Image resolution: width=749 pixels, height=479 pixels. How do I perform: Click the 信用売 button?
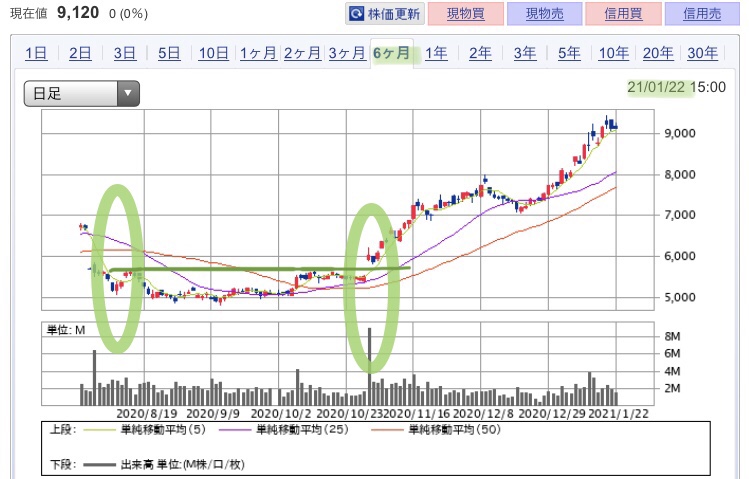coord(702,14)
